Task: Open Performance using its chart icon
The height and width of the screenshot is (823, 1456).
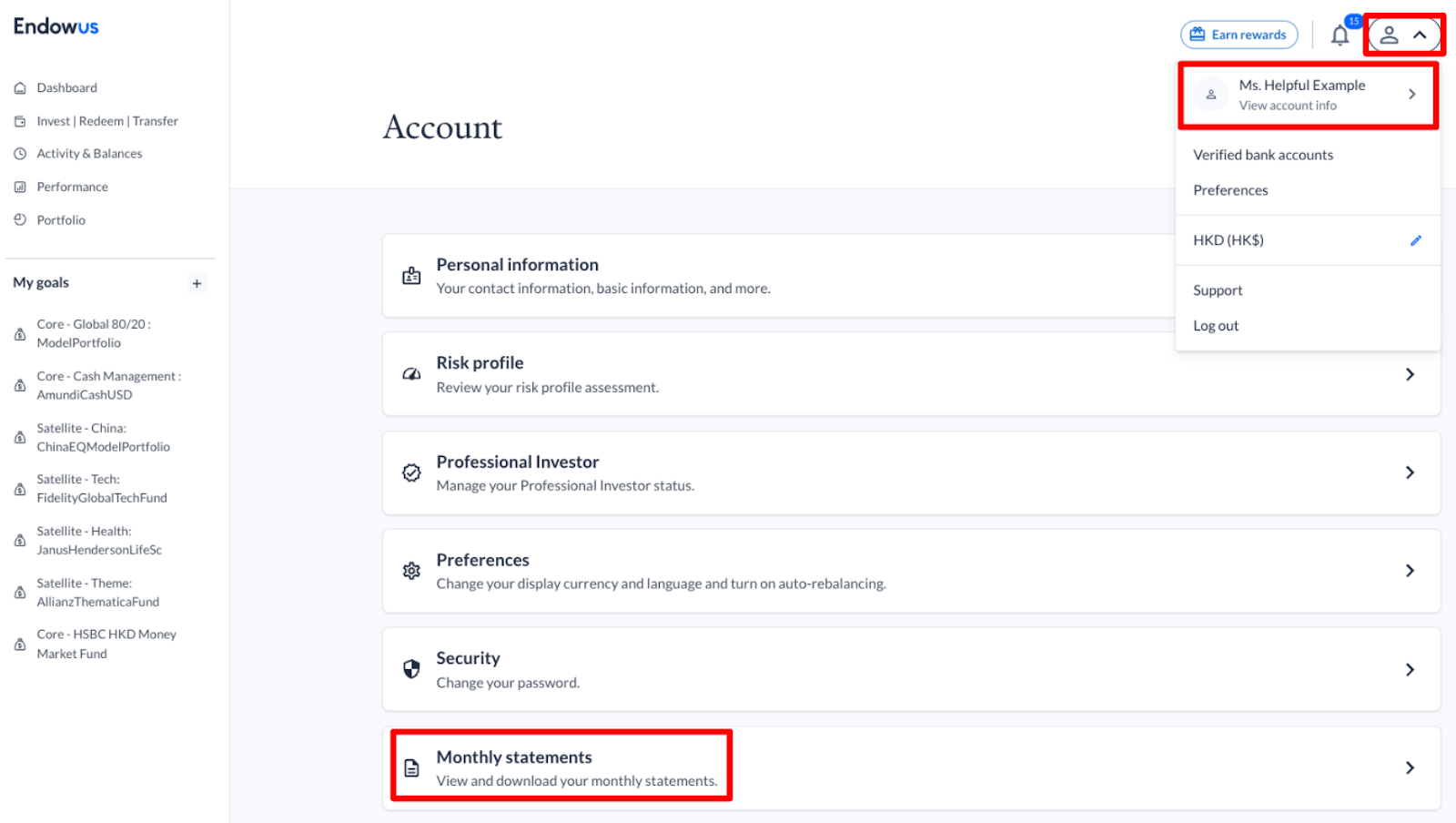Action: 20,186
